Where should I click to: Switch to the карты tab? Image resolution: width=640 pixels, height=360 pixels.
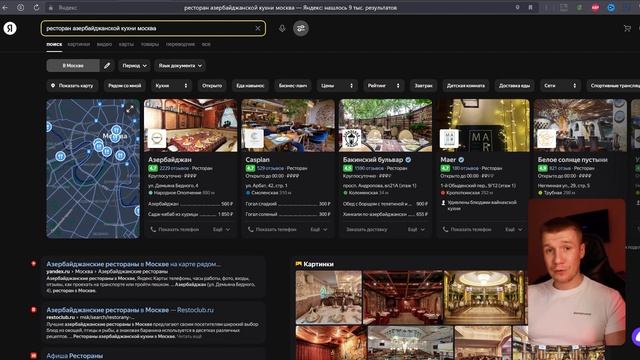point(126,44)
